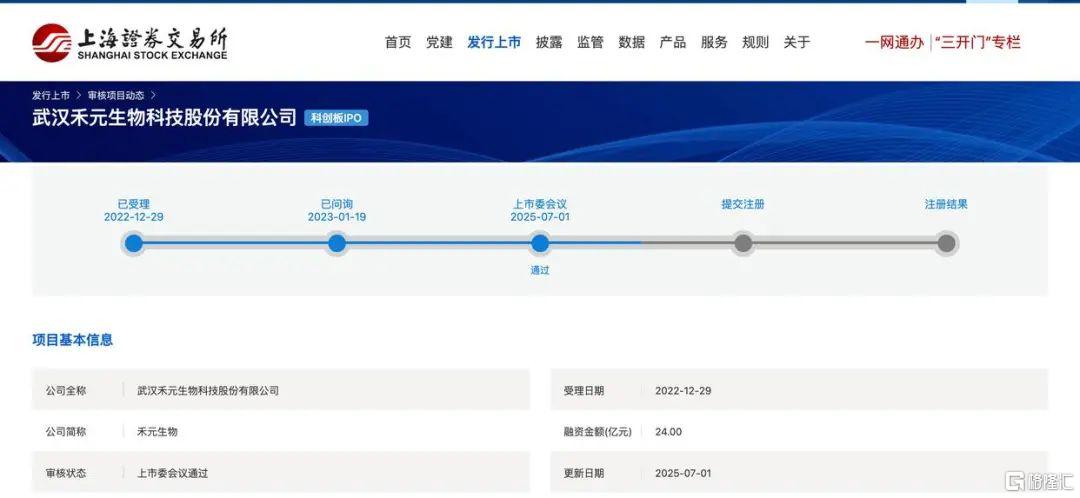Open the 党建 menu item
Image resolution: width=1080 pixels, height=498 pixels.
tap(439, 42)
